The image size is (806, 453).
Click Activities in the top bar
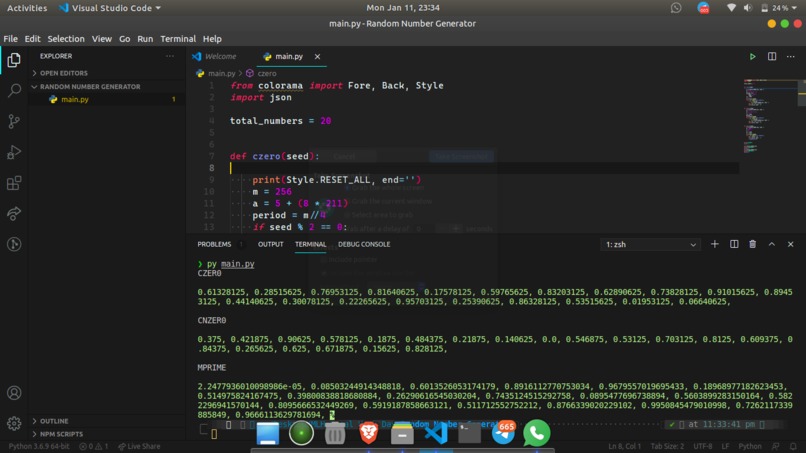[27, 8]
